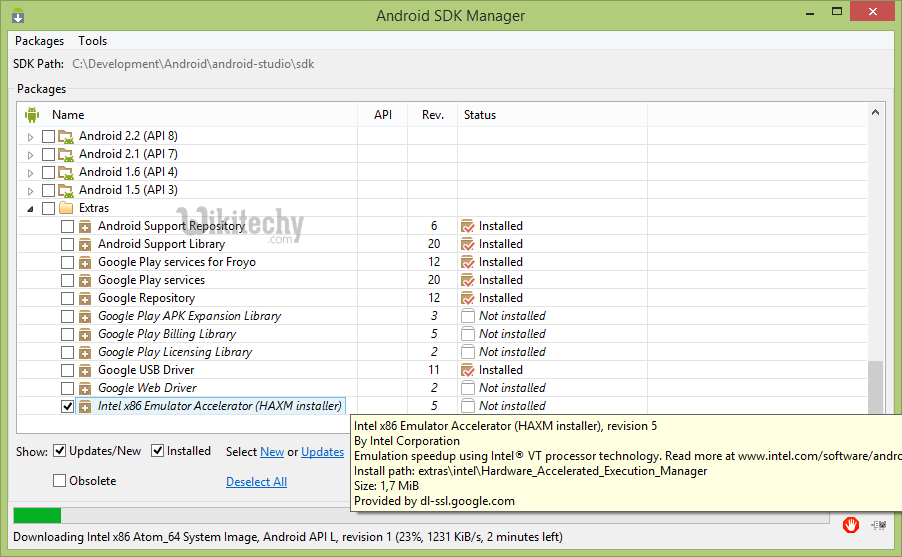902x557 pixels.
Task: Uncheck the Intel x86 Emulator Accelerator checkbox
Action: point(67,406)
